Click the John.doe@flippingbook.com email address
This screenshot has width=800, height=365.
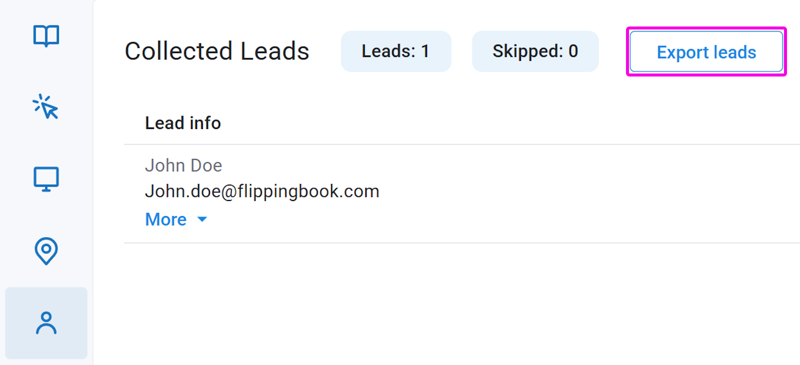[262, 191]
